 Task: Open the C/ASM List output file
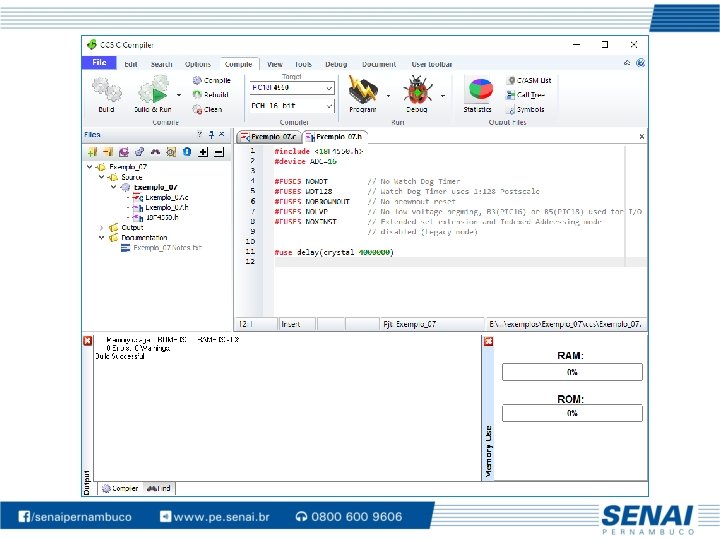tap(529, 80)
